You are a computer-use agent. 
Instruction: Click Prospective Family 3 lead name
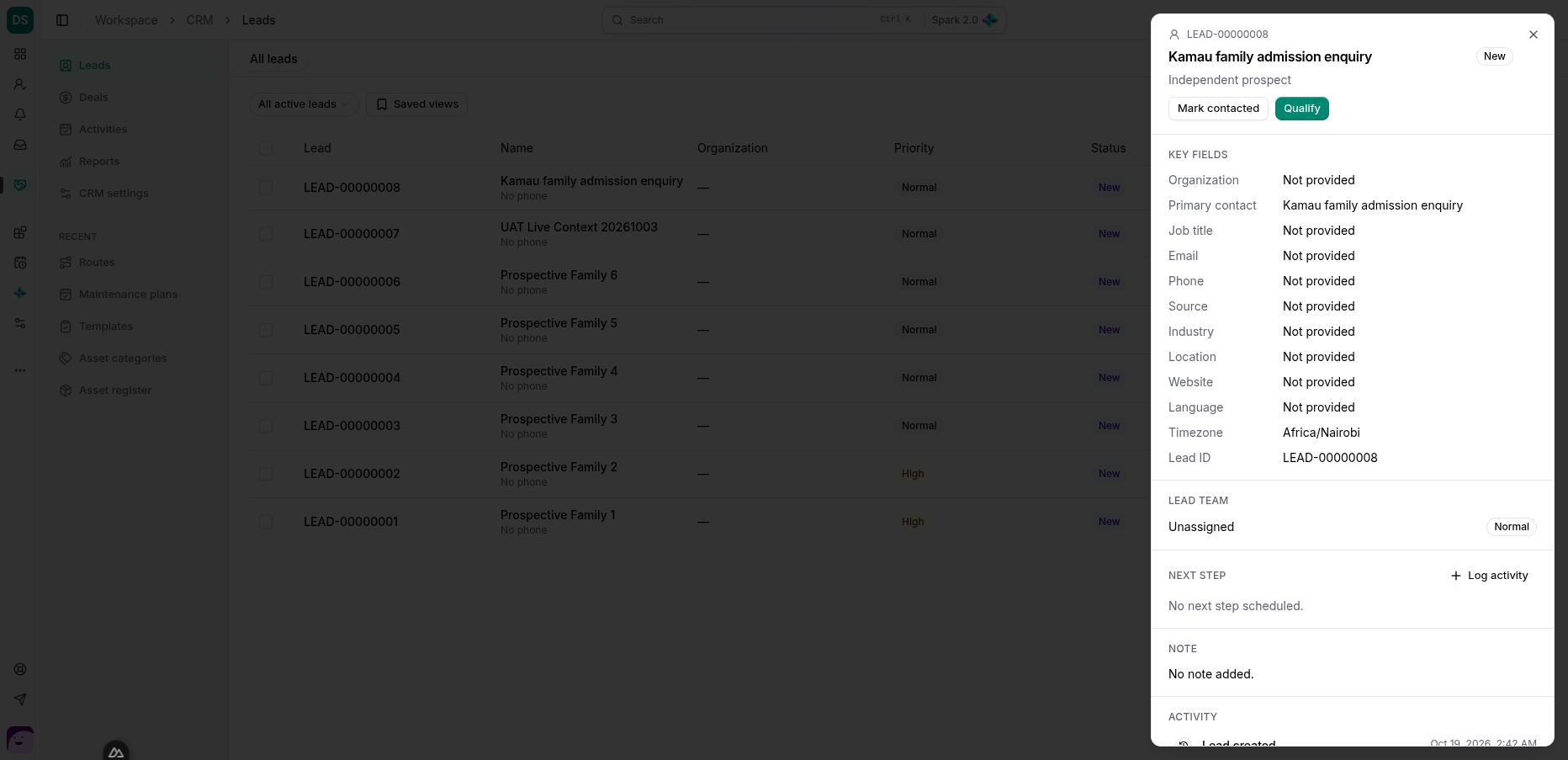tap(559, 419)
